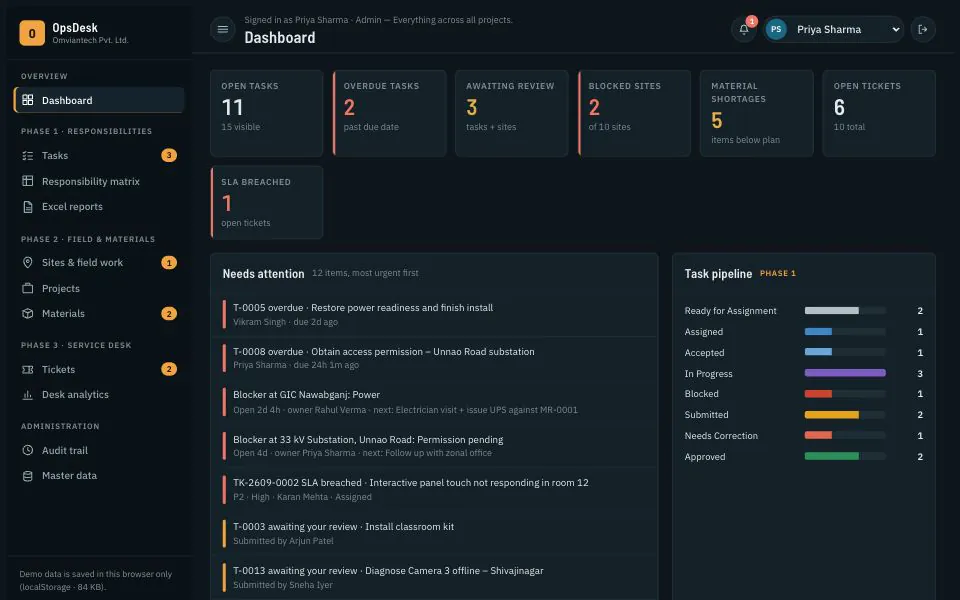Image resolution: width=960 pixels, height=600 pixels.
Task: Click '12 items, most urgent first' text
Action: click(366, 273)
